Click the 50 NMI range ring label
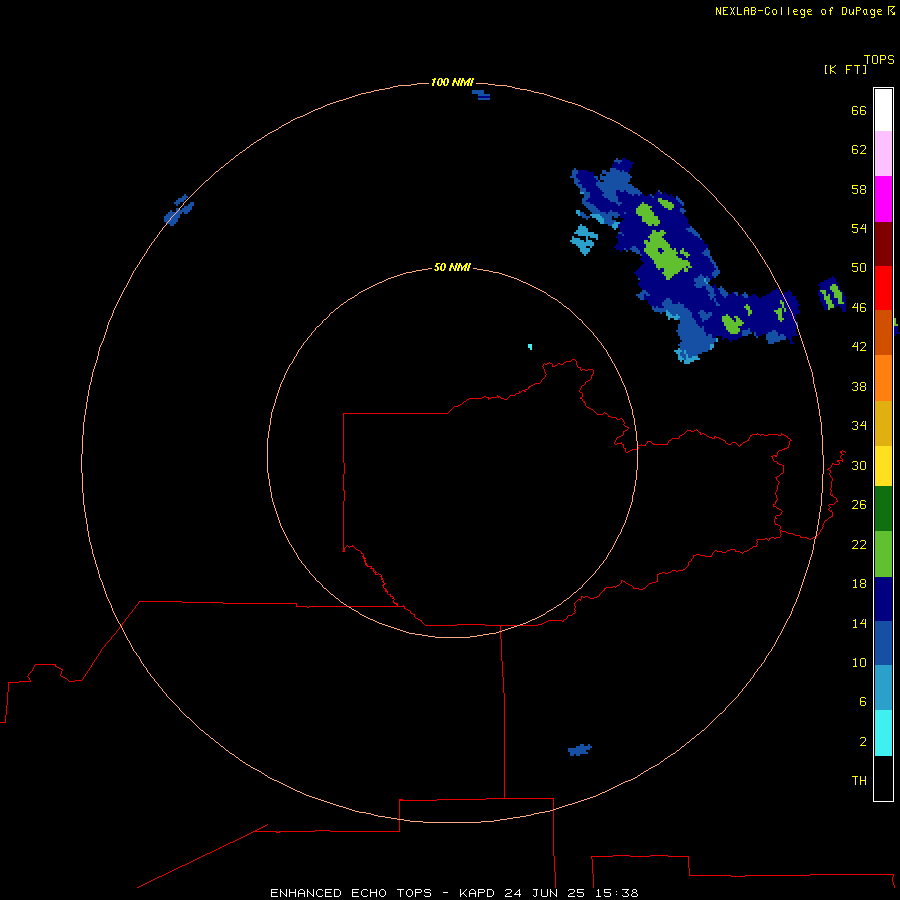Screen dimensions: 900x900 (452, 267)
